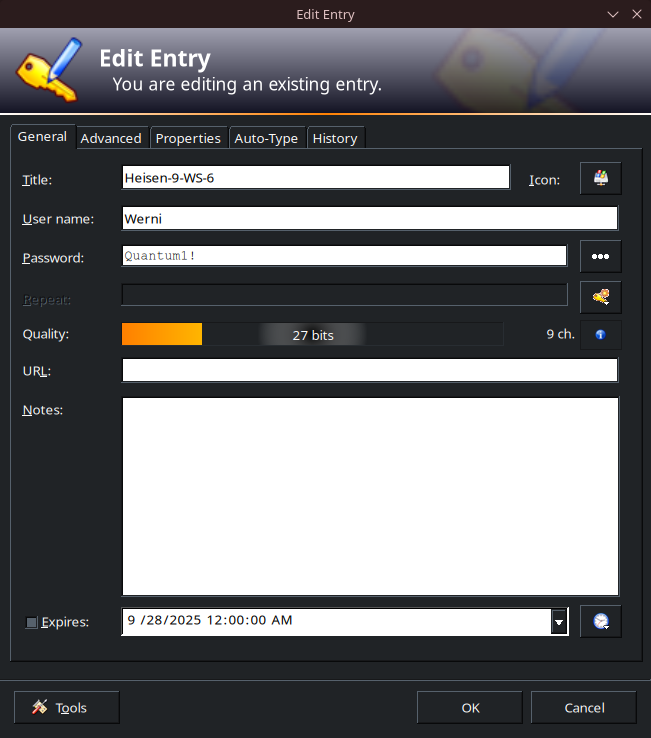Click the blue password quality info icon

(x=600, y=334)
